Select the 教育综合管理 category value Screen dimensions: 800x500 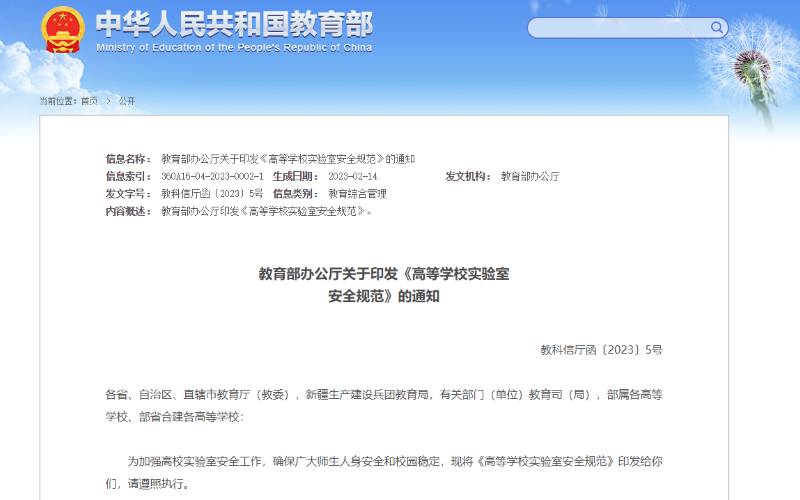click(357, 194)
